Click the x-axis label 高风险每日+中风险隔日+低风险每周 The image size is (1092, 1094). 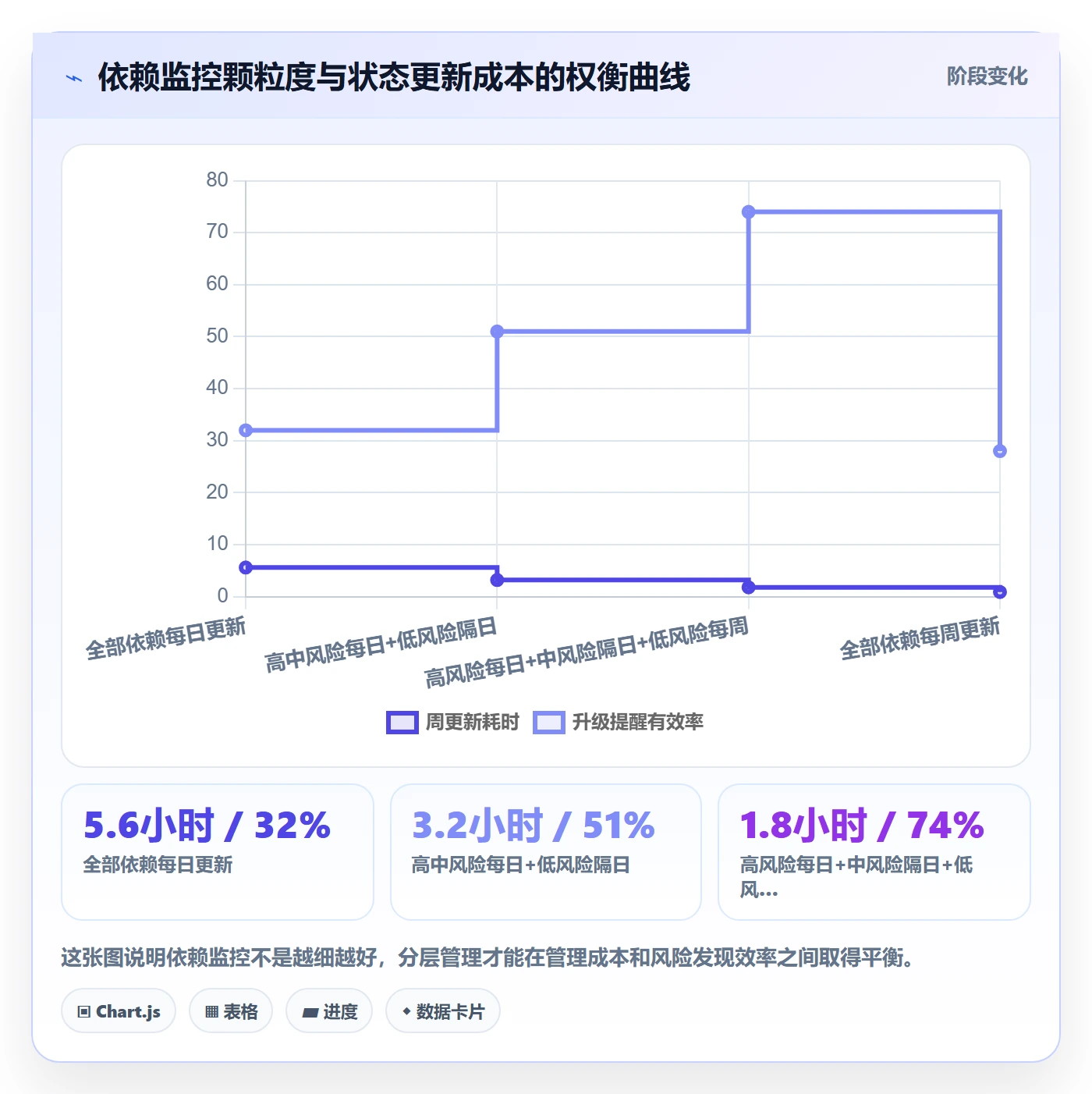point(587,652)
